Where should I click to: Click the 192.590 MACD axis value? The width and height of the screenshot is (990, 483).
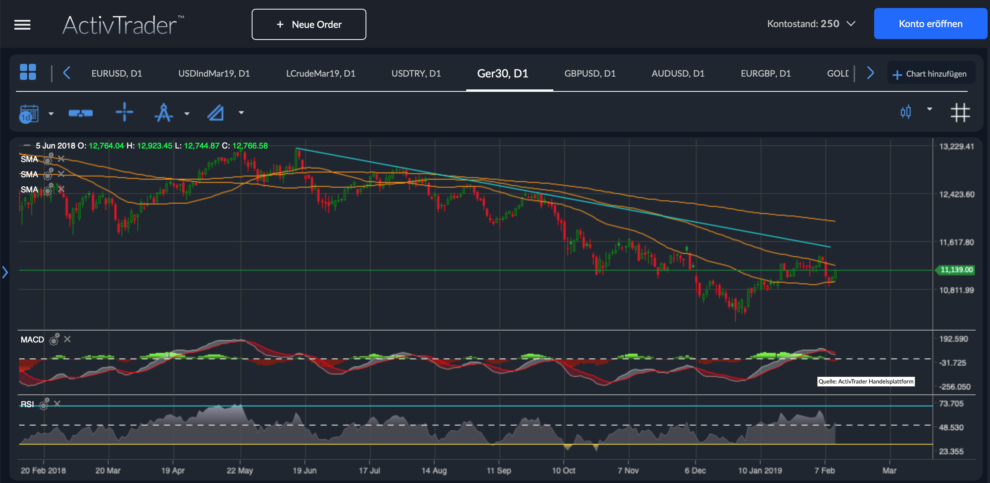point(954,339)
